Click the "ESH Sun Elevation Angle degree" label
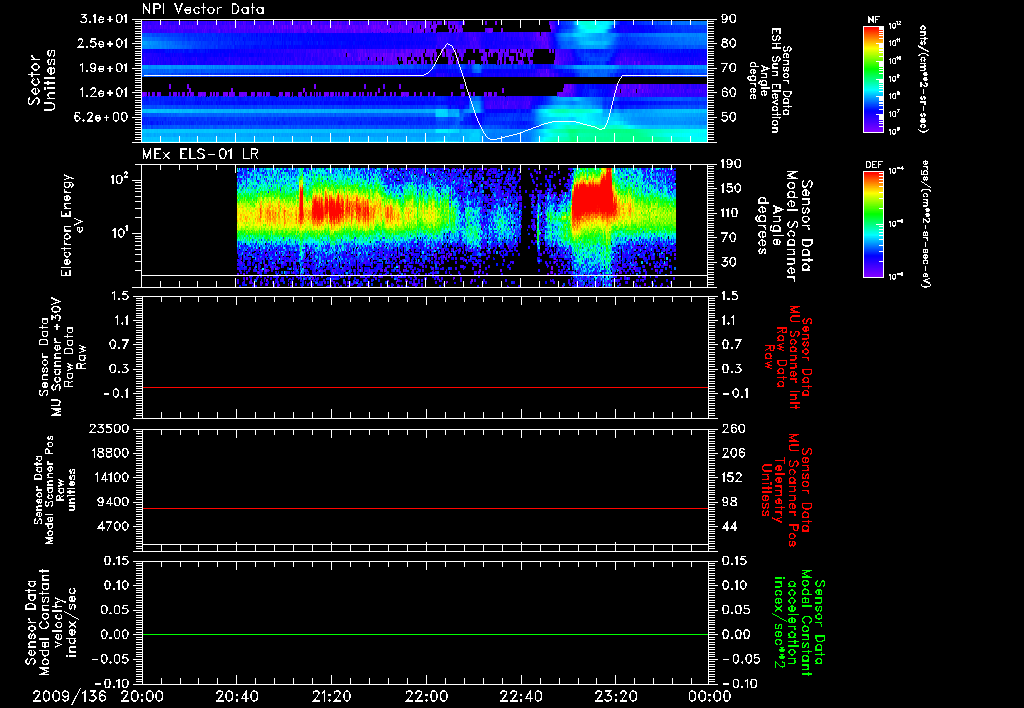Viewport: 1024px width, 708px height. tap(764, 80)
